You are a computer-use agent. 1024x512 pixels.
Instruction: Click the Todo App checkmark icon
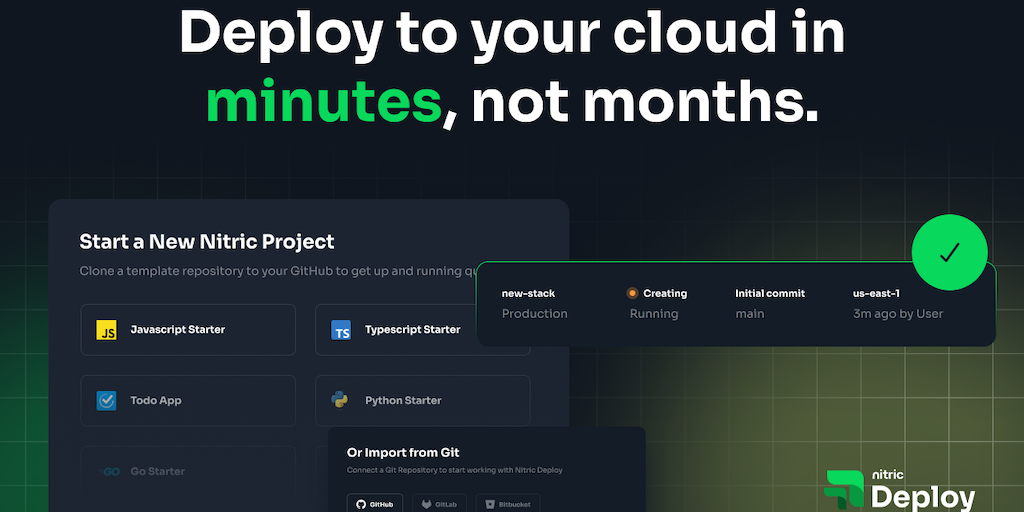tap(106, 401)
